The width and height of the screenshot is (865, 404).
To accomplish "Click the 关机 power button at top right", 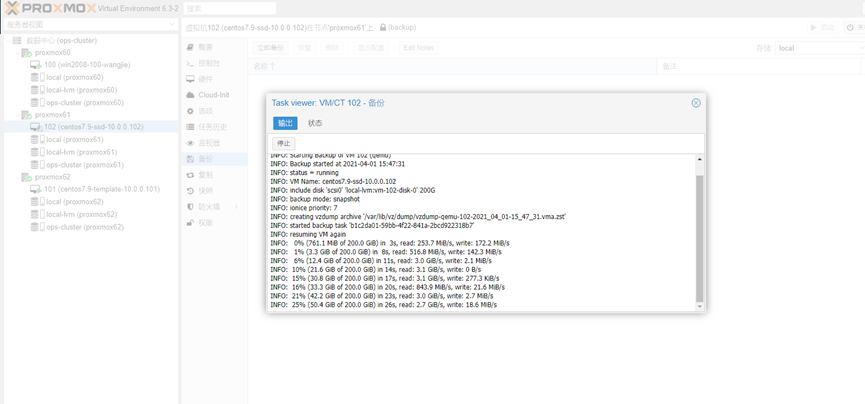I will point(855,28).
